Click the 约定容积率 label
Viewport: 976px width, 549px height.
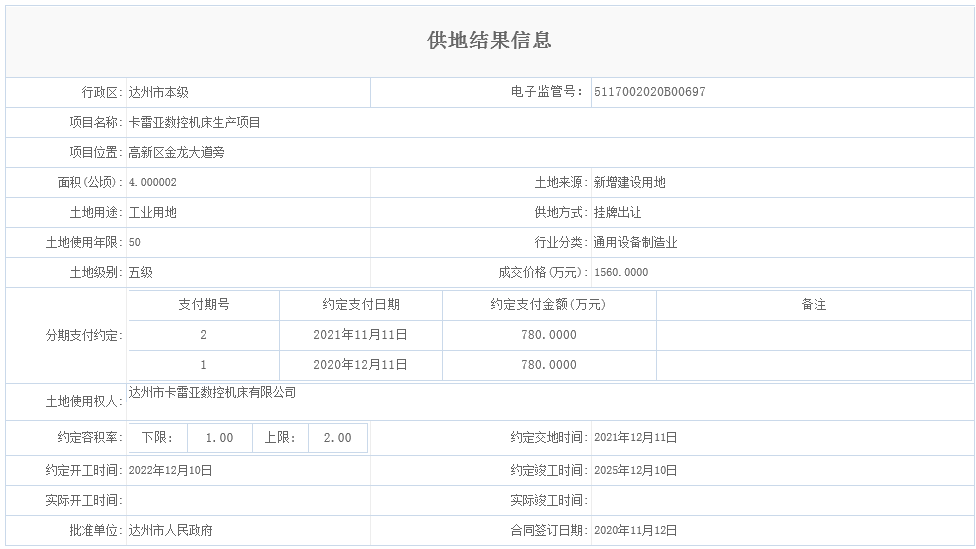(90, 438)
